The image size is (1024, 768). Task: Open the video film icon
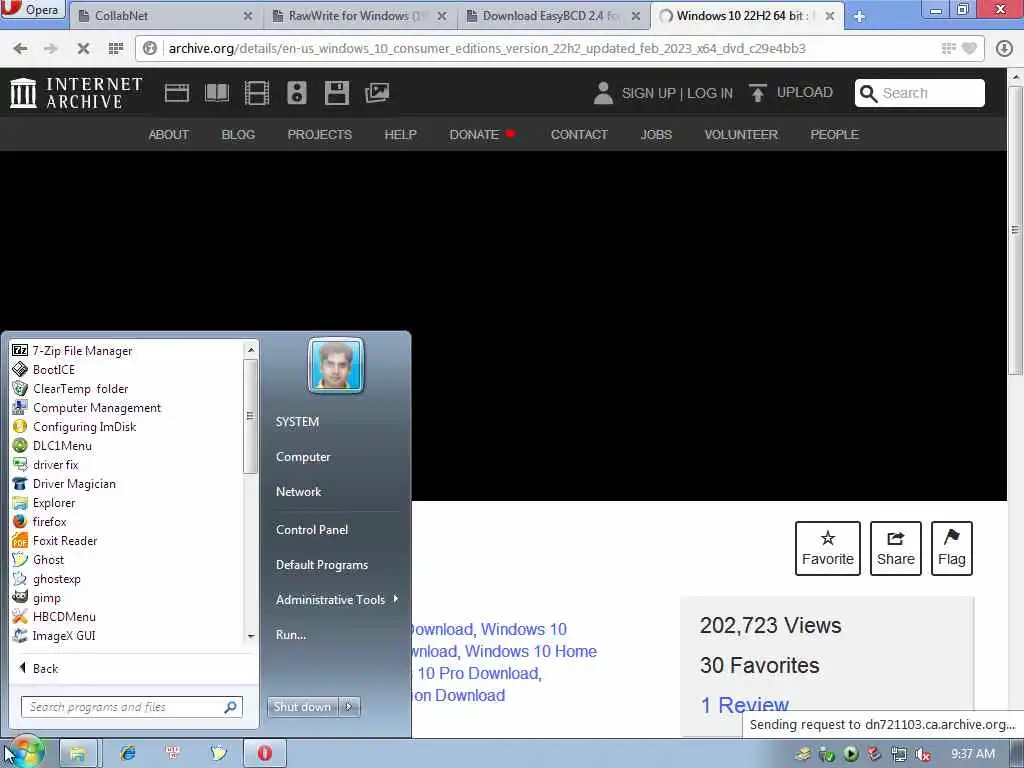point(257,93)
